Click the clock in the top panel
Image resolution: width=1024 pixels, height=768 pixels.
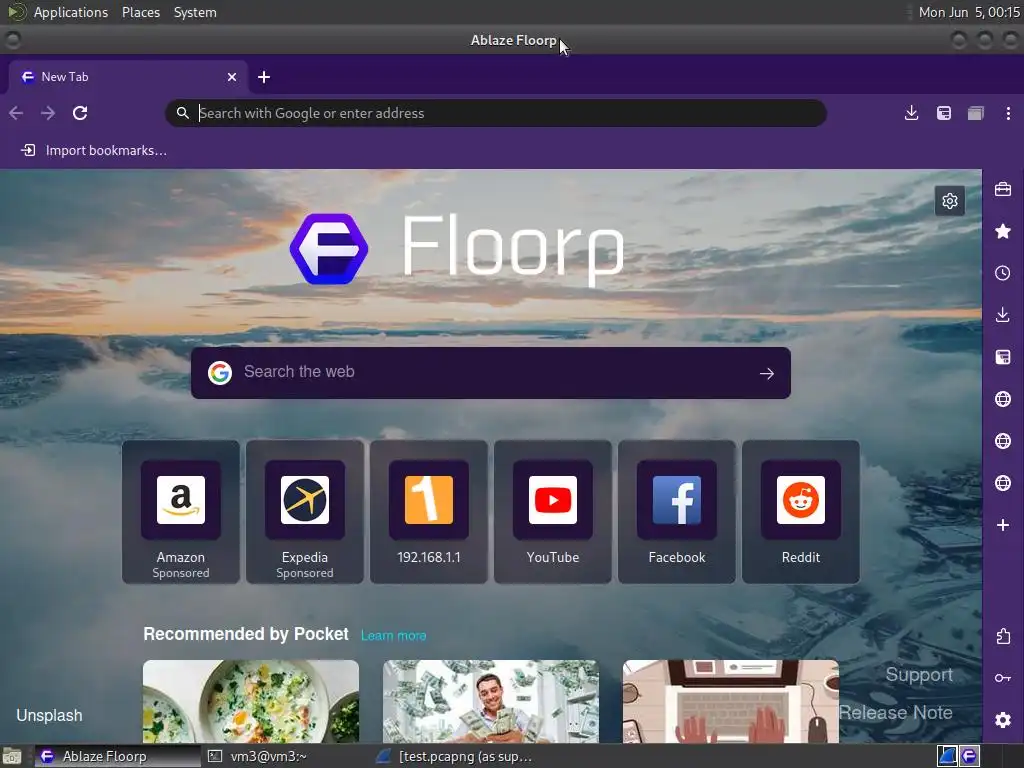(969, 12)
